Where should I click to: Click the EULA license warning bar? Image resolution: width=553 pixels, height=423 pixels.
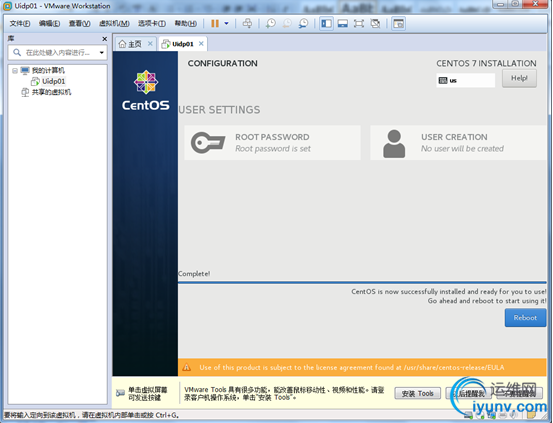pos(362,368)
